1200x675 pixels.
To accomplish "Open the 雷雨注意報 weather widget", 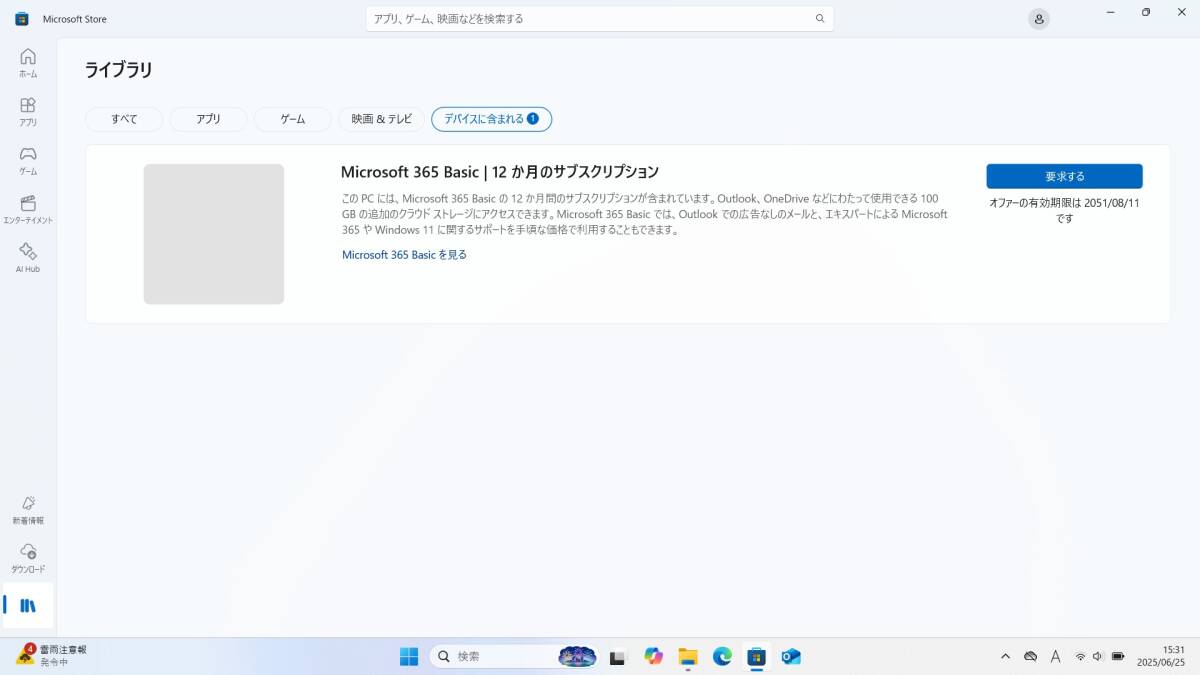I will point(52,656).
